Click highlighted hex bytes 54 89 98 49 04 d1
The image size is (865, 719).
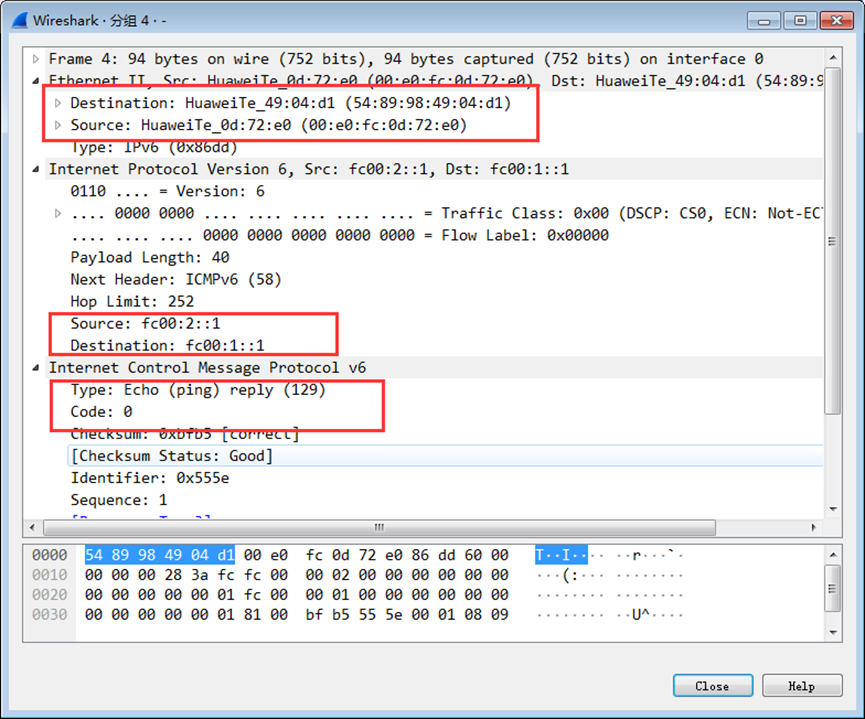160,555
